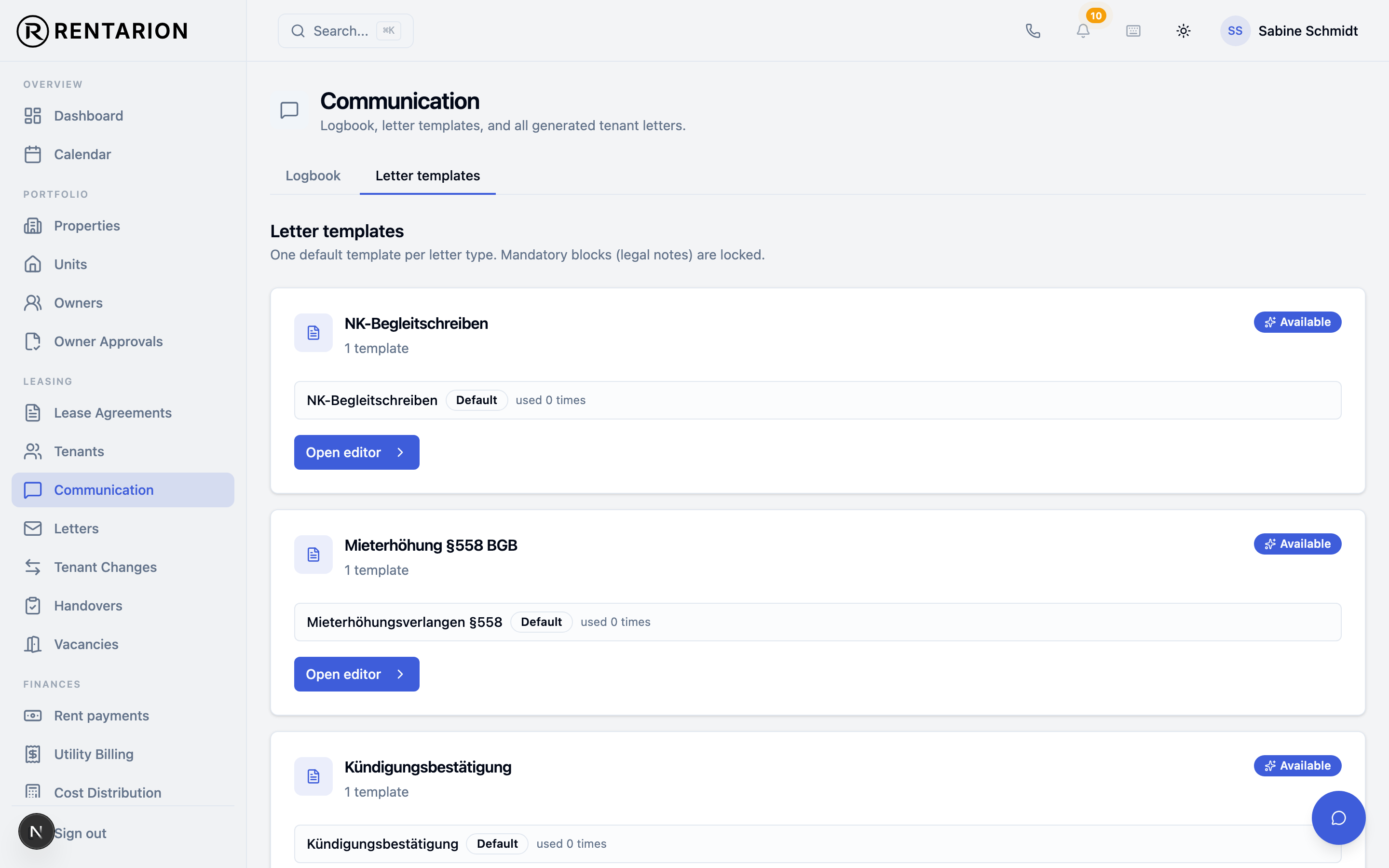1389x868 pixels.
Task: Open the floating chat bubble button
Action: [x=1338, y=817]
